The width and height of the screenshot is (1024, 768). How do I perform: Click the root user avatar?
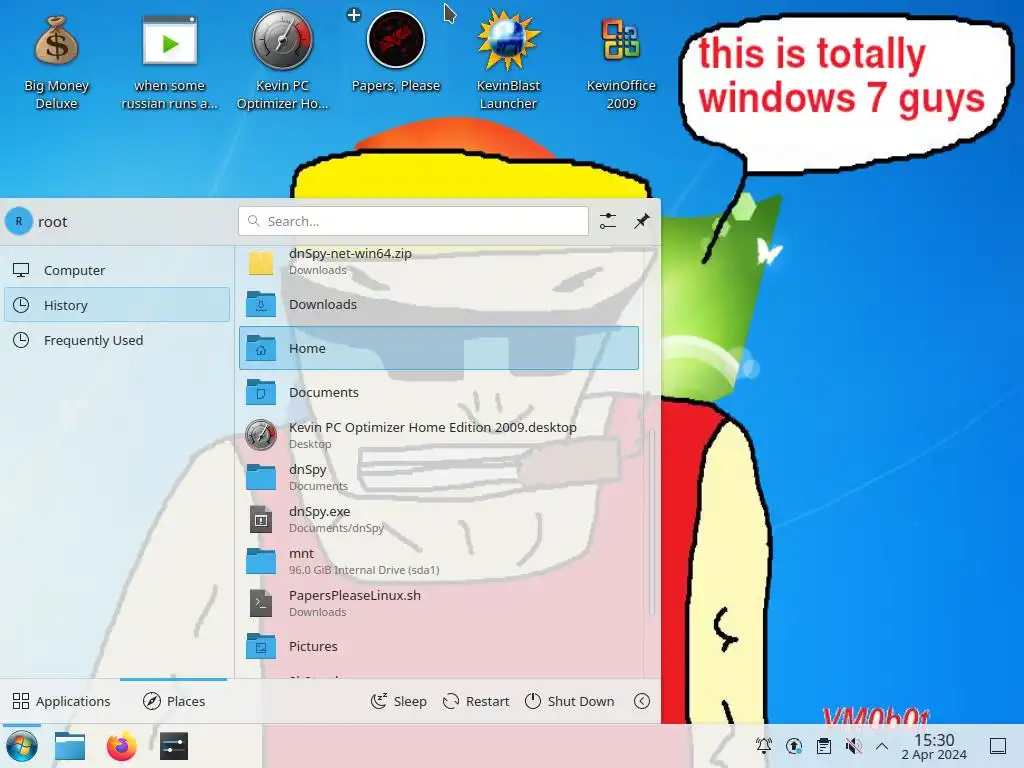tap(19, 221)
